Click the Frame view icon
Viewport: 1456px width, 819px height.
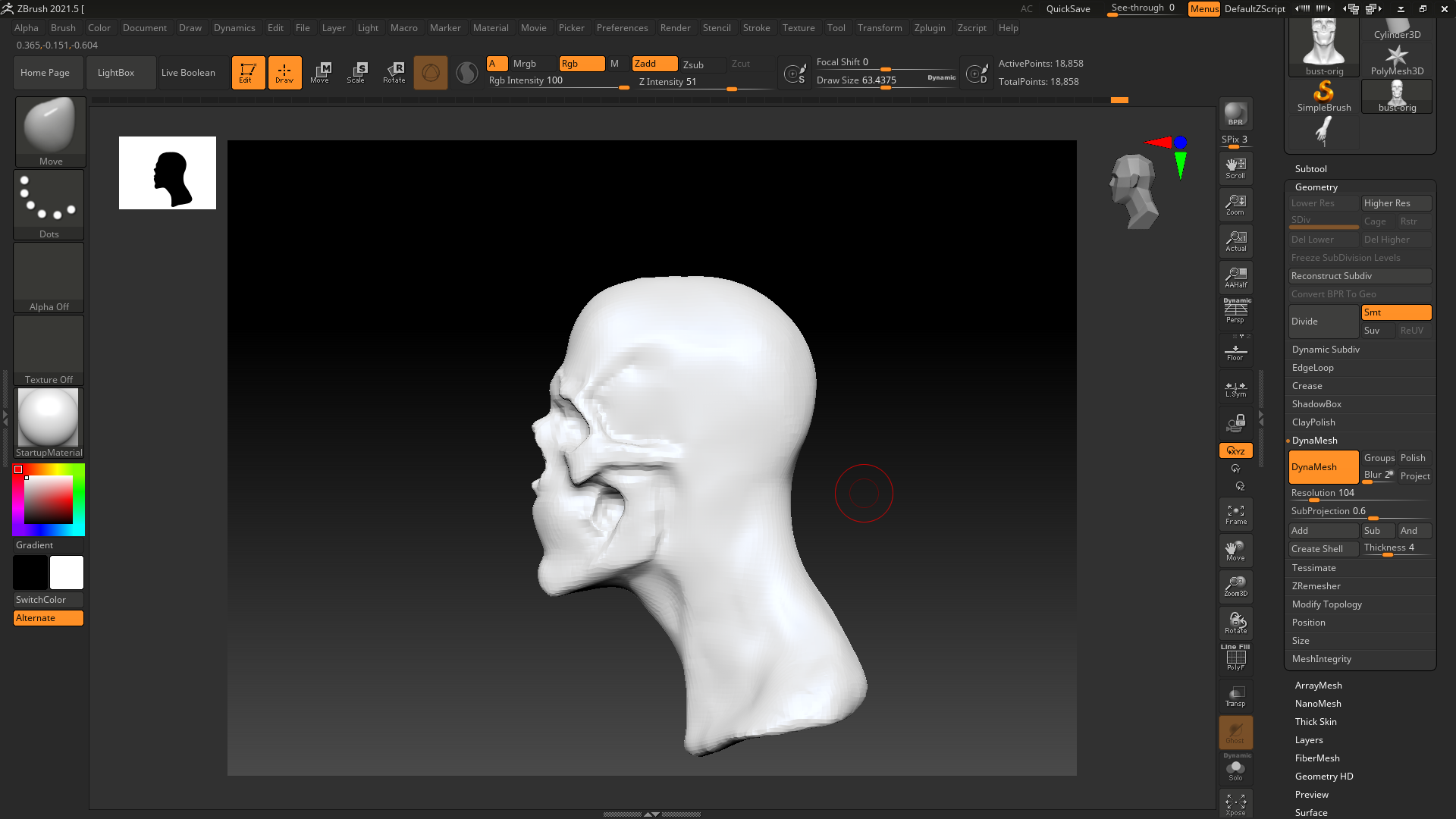pyautogui.click(x=1235, y=514)
